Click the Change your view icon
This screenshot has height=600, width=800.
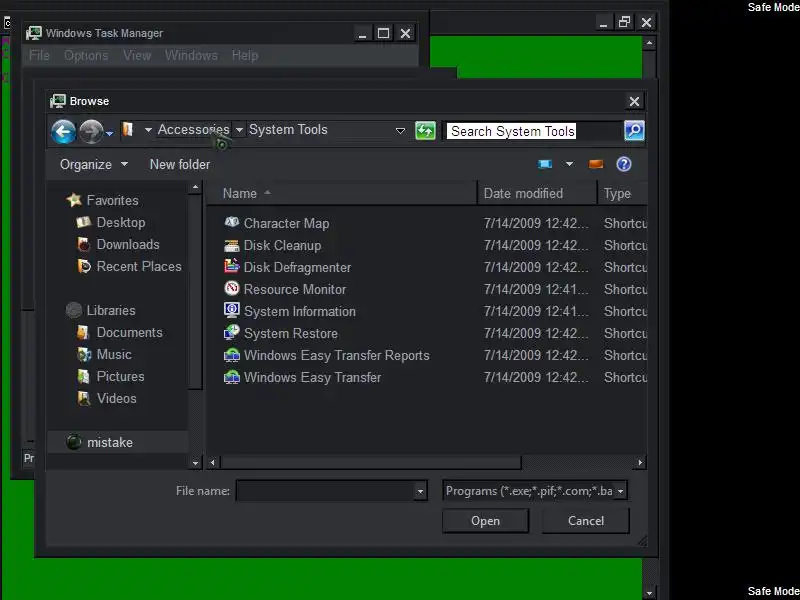click(x=545, y=164)
